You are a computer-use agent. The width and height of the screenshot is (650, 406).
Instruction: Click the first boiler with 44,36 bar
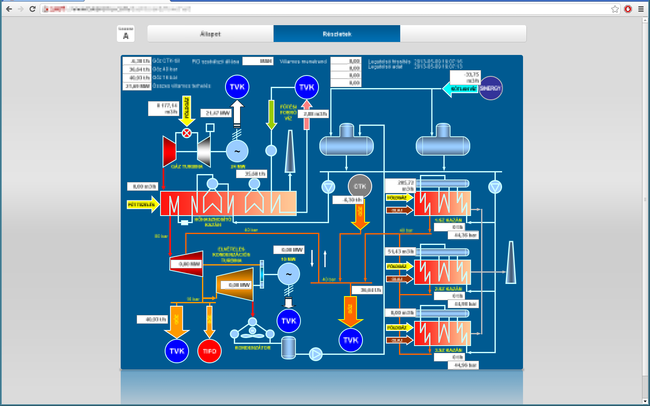point(443,204)
